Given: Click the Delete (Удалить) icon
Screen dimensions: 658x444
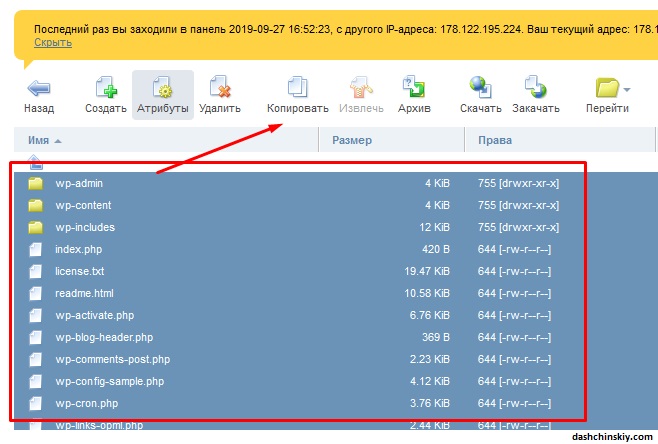Looking at the screenshot, I should click(x=219, y=88).
